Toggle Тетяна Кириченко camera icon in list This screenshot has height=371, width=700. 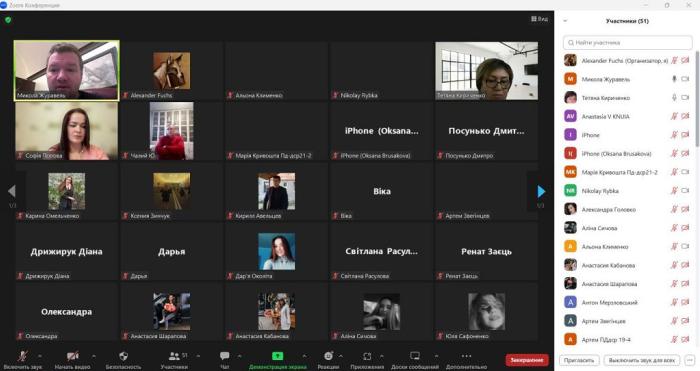point(685,97)
